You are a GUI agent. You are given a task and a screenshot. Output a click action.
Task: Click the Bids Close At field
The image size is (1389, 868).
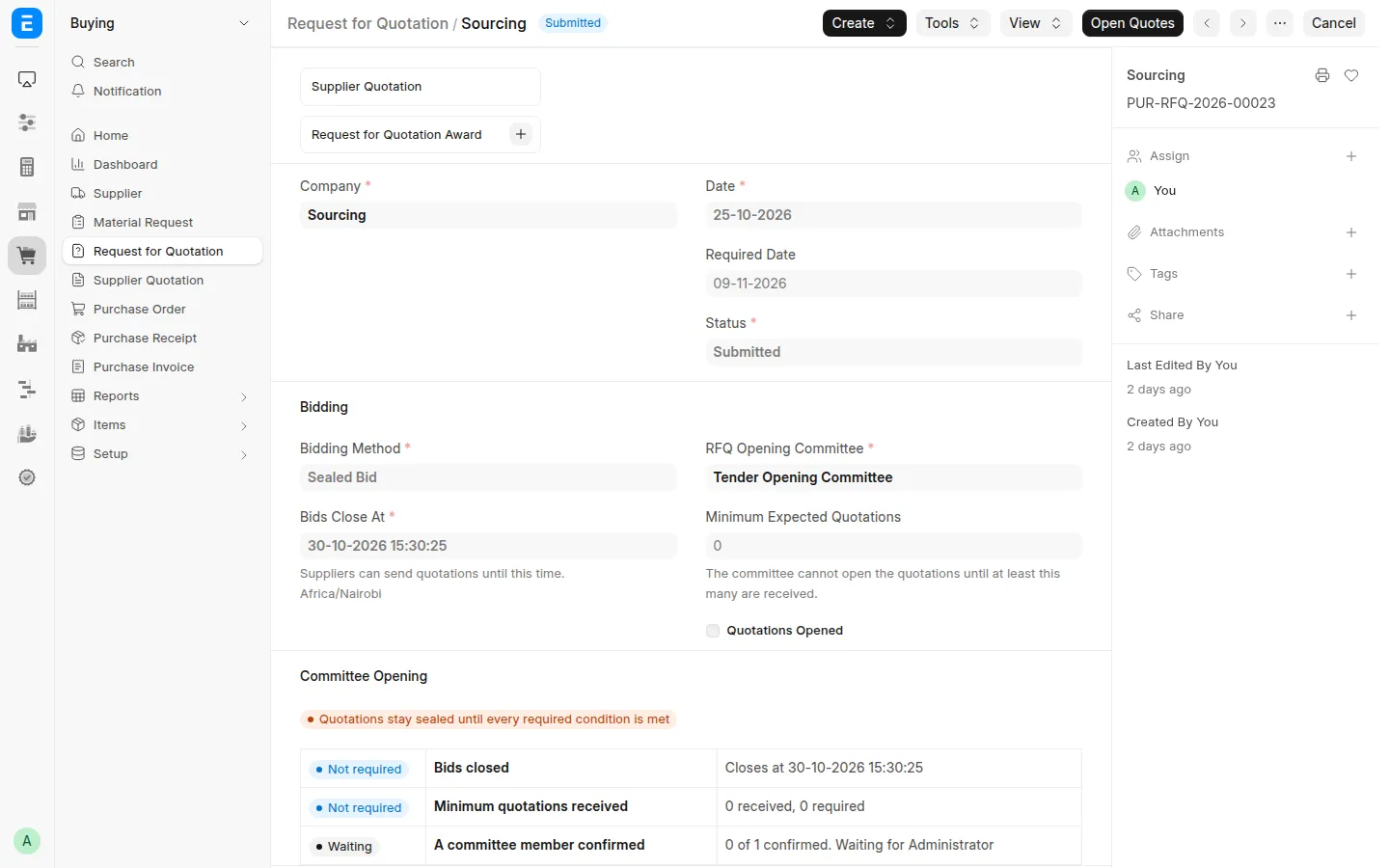pyautogui.click(x=488, y=546)
